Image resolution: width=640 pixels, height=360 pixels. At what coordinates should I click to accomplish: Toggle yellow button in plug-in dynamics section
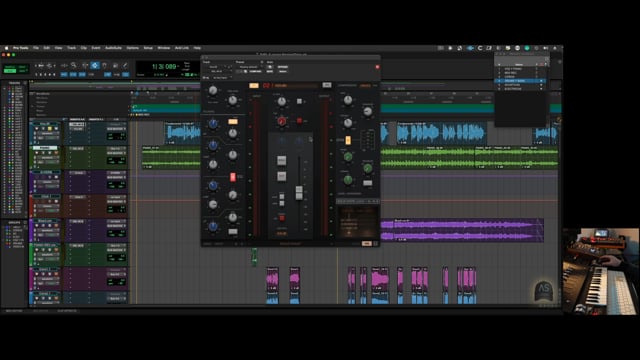tap(348, 140)
